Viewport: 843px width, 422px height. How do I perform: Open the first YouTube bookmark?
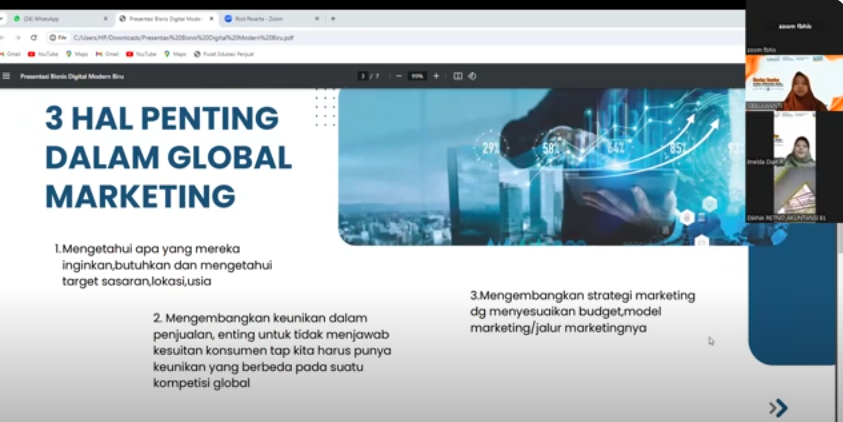[43, 54]
